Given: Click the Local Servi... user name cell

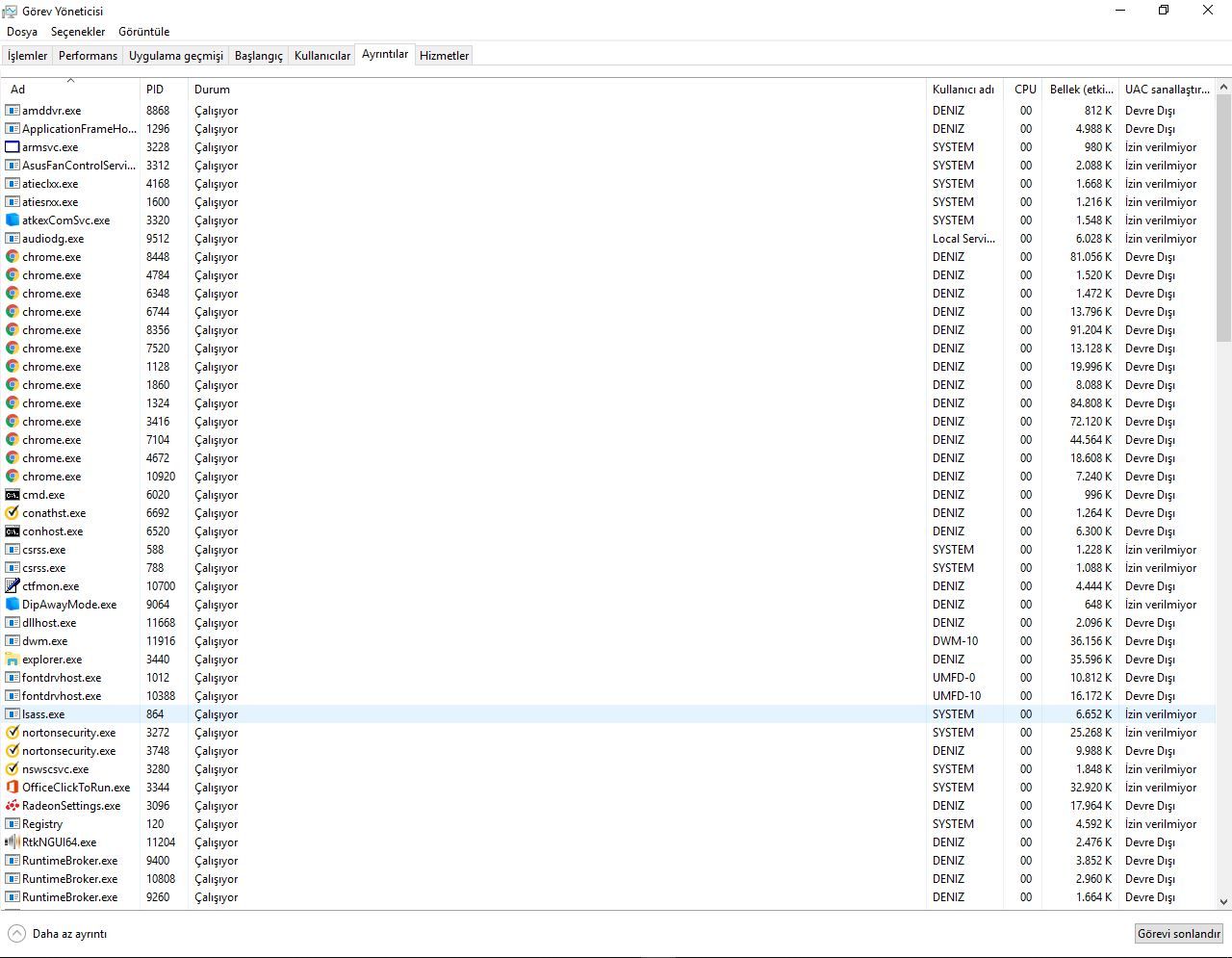Looking at the screenshot, I should pos(963,239).
